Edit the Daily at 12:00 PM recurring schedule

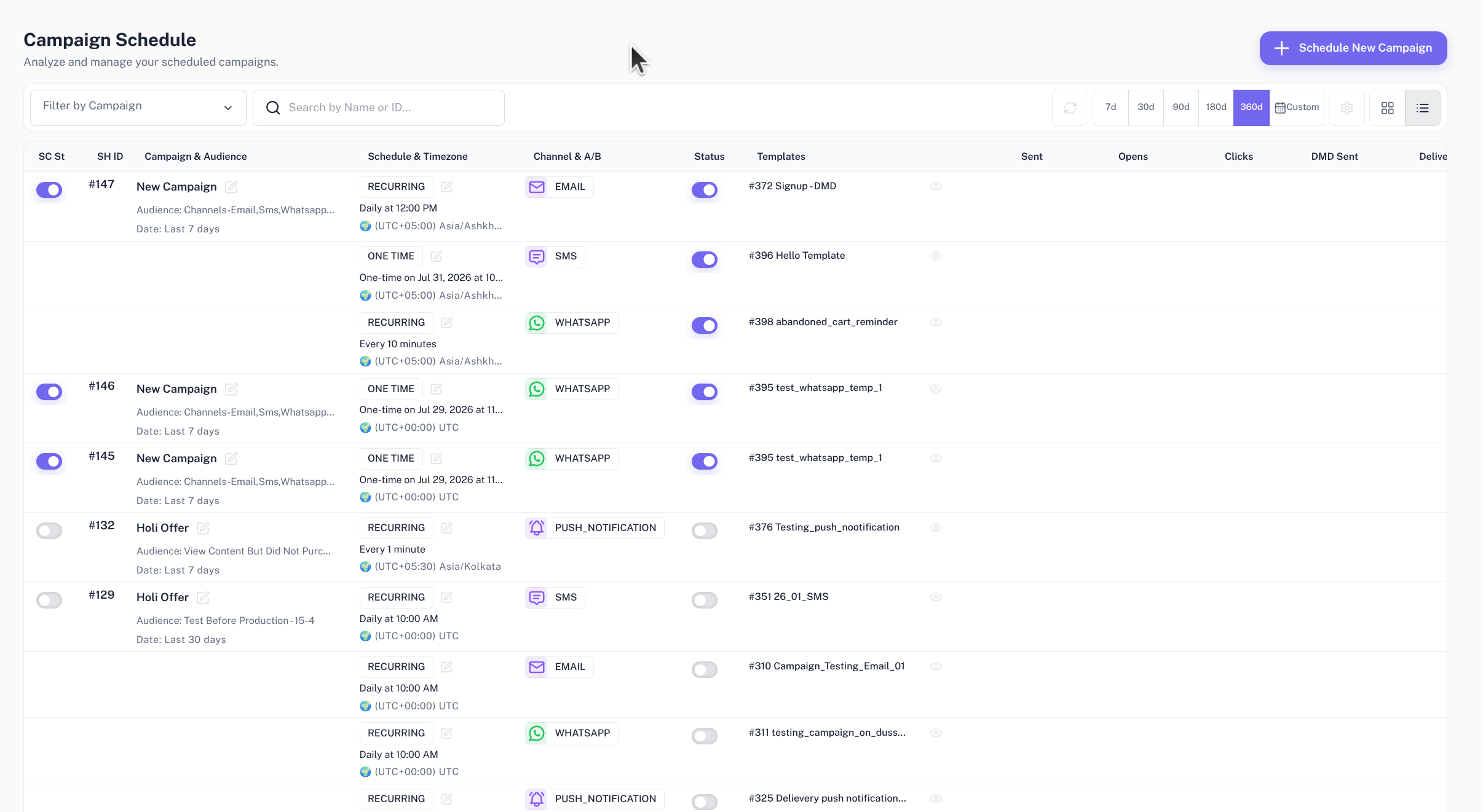(x=447, y=186)
